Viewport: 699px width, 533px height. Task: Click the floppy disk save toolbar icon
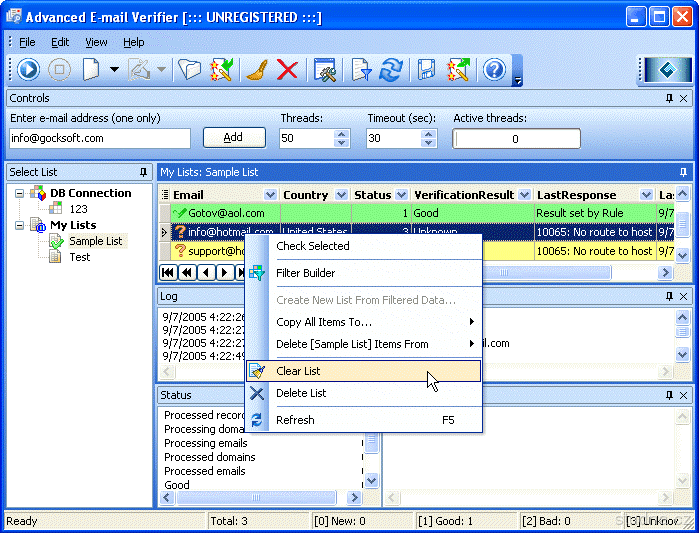pos(427,69)
